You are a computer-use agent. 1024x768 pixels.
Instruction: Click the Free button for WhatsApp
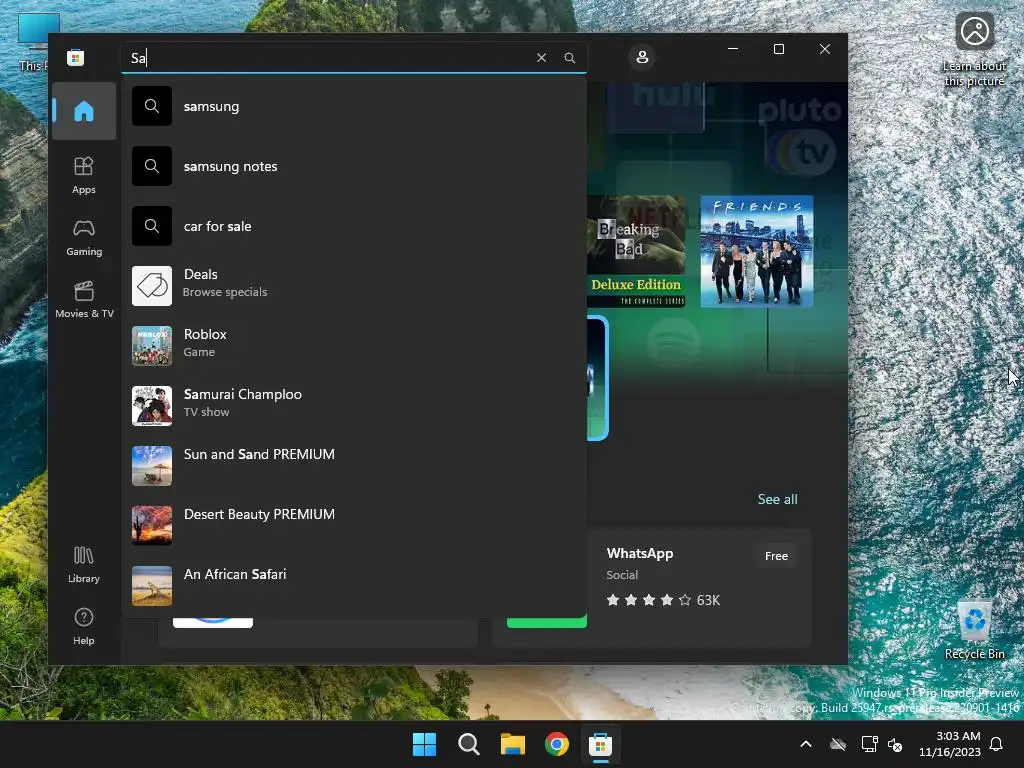click(776, 556)
